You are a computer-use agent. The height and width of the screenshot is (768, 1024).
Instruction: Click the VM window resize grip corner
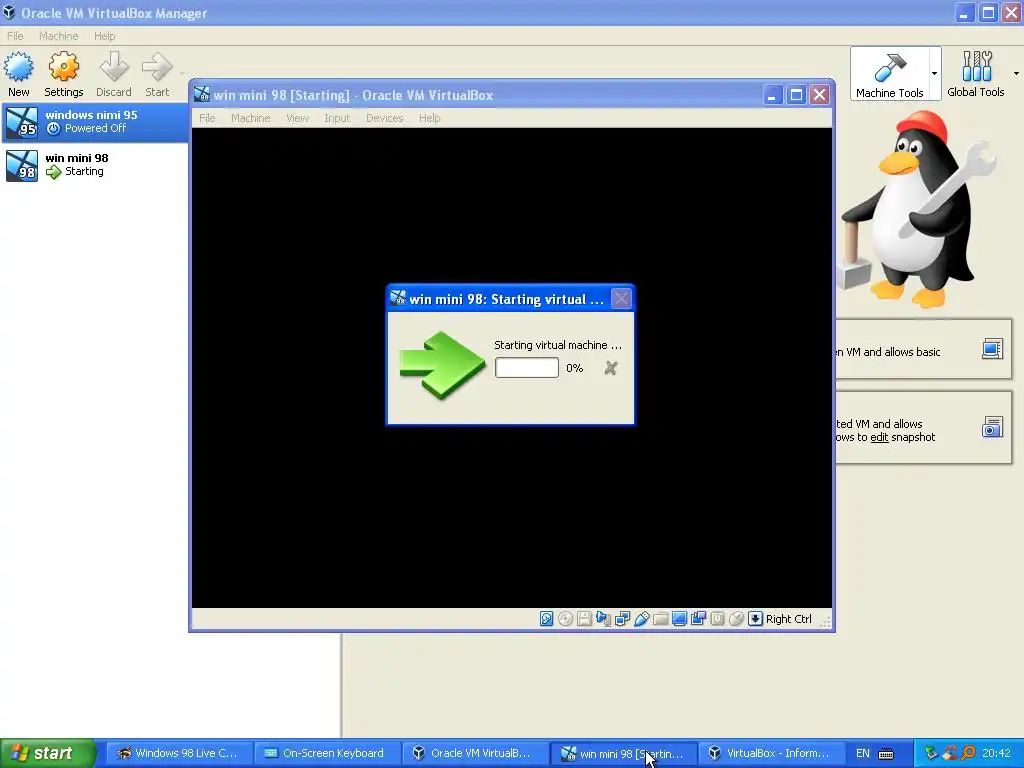(x=825, y=622)
